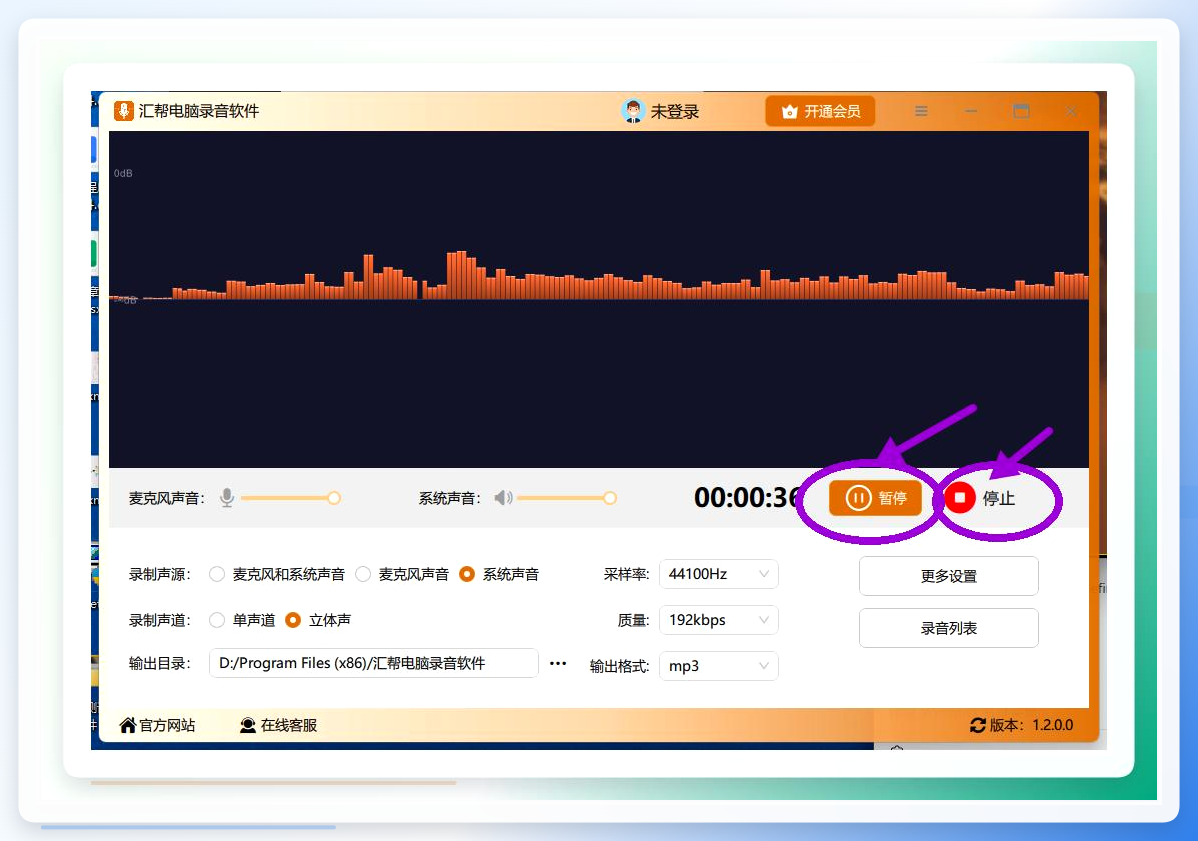
Task: Click the speaker icon beside 系统声音
Action: coord(503,498)
